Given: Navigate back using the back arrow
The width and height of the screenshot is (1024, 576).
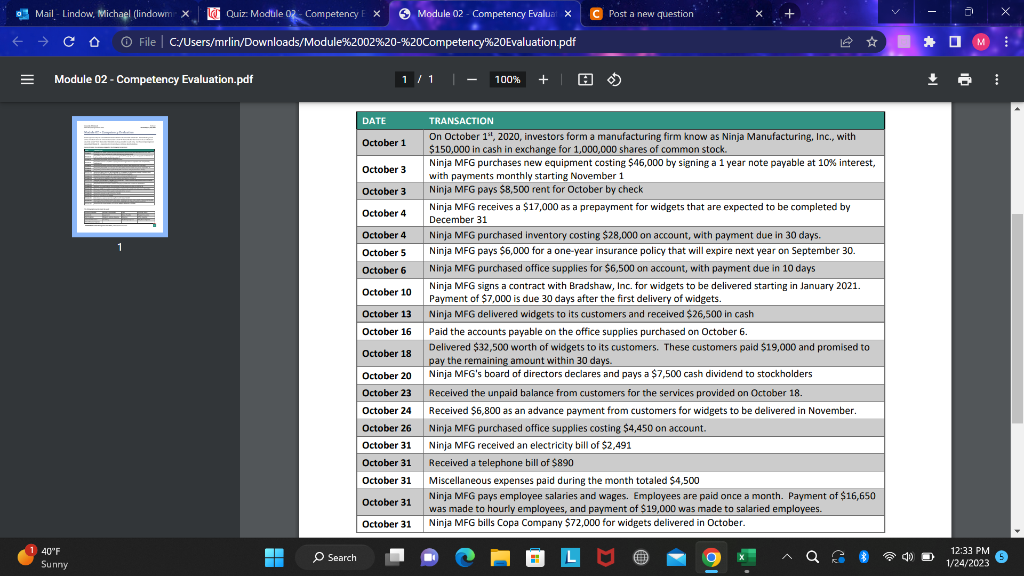Looking at the screenshot, I should click(x=17, y=42).
